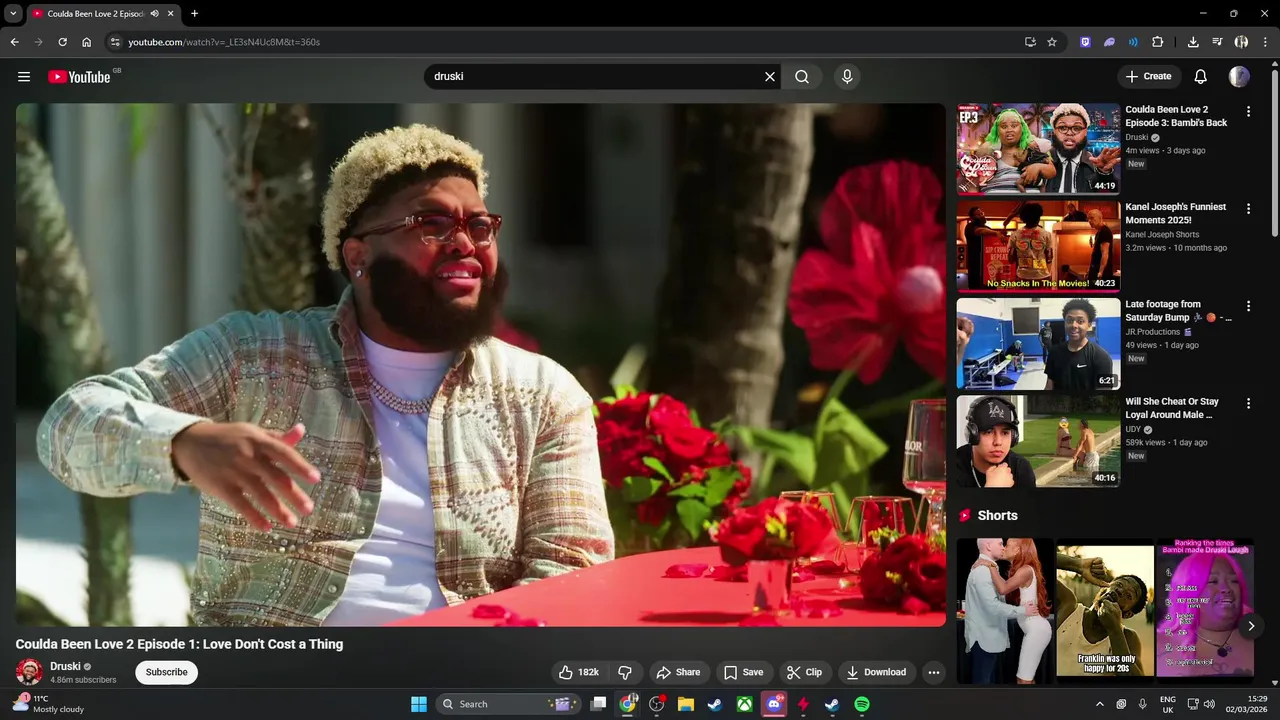
Task: Open the blue sound-wave extension icon
Action: click(x=1133, y=42)
